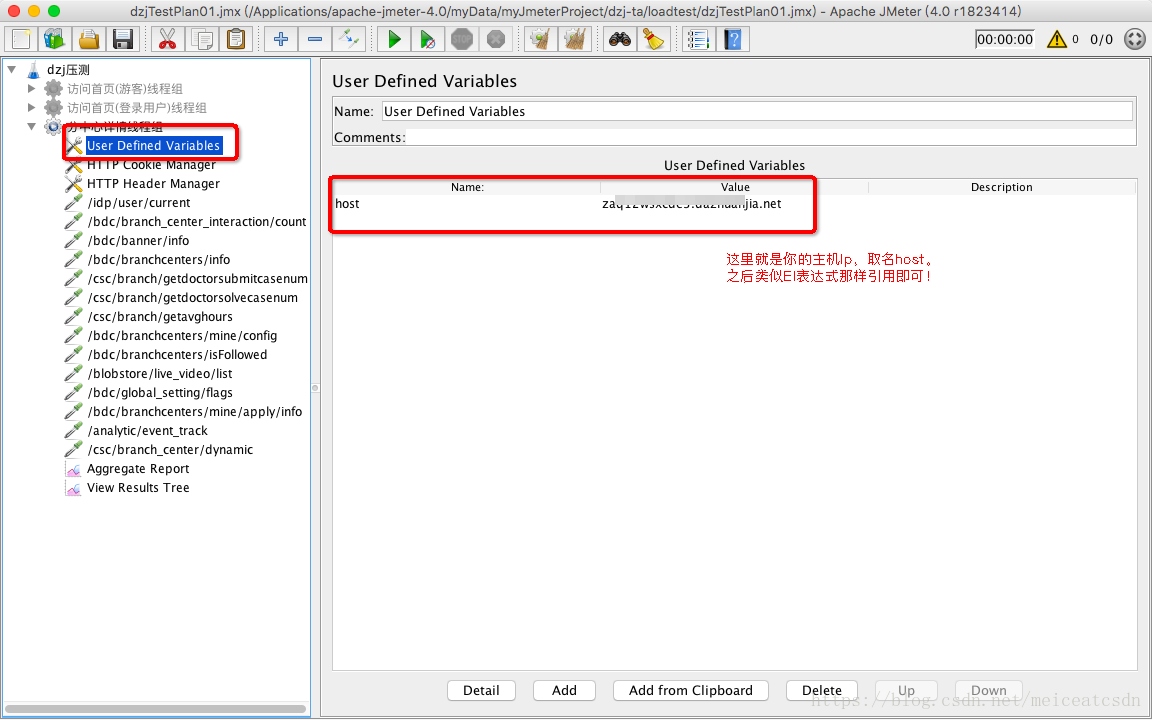Select User Defined Variables tree item
The image size is (1152, 720).
(x=154, y=145)
